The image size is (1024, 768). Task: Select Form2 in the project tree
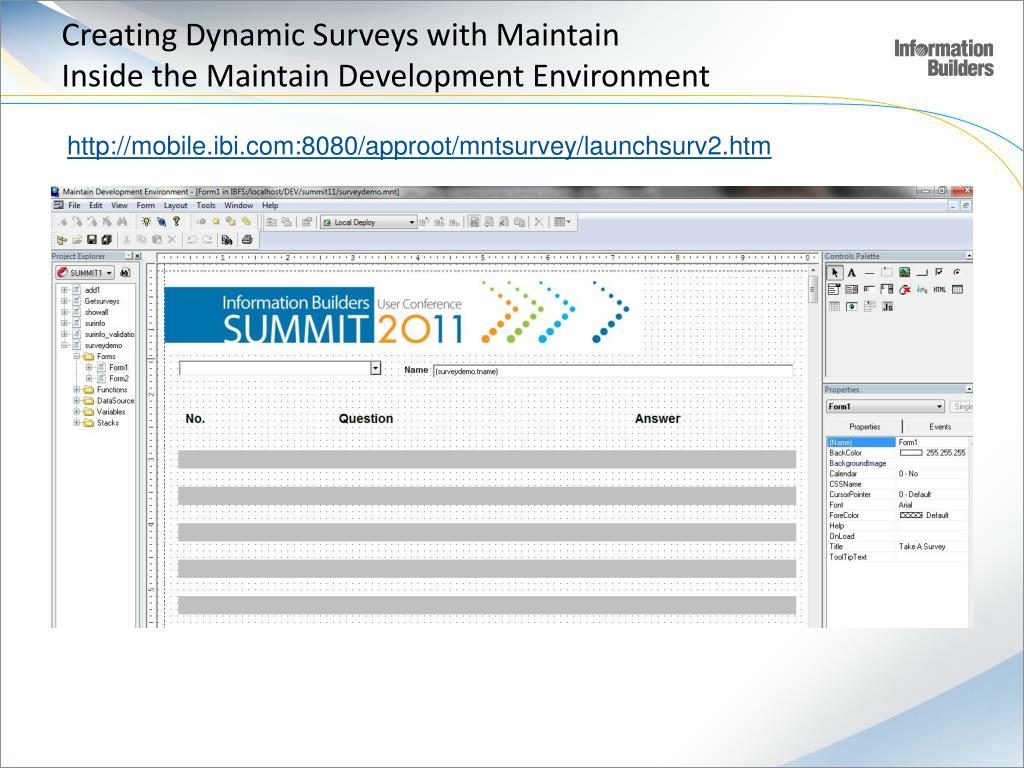(119, 379)
